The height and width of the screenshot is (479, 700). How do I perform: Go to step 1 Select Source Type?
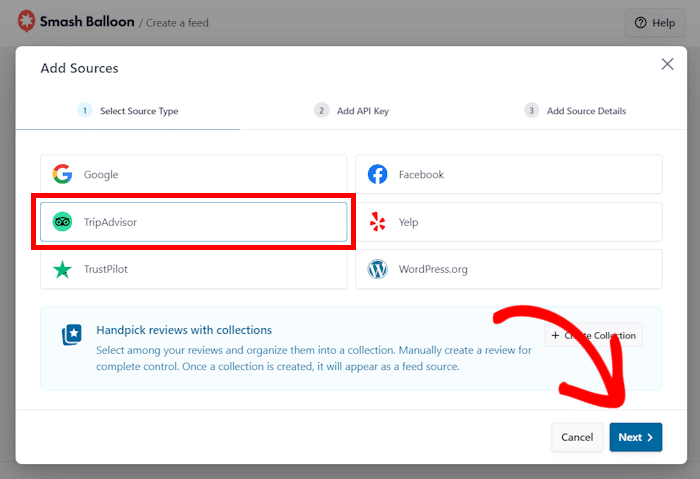coord(128,111)
